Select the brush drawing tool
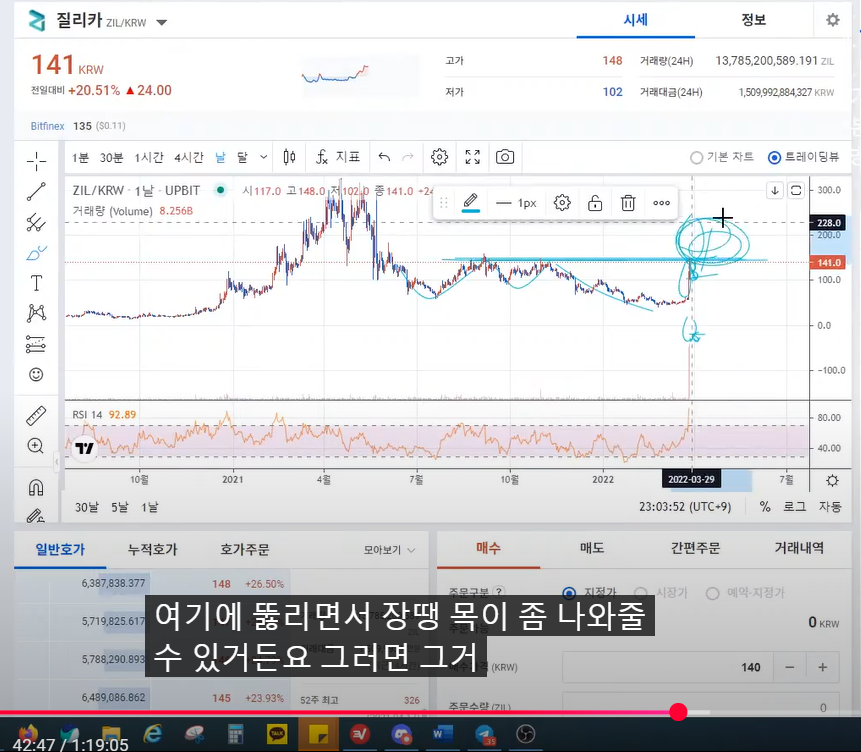 36,253
